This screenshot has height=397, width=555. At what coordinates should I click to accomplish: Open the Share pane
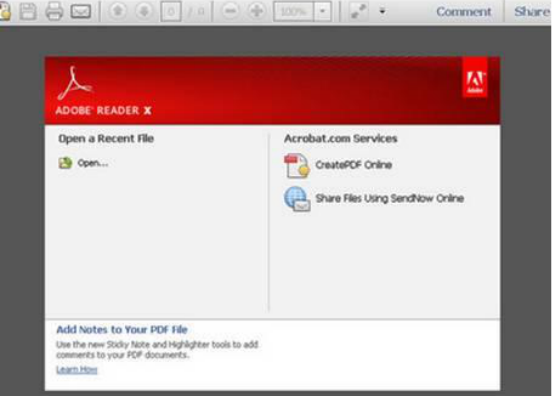532,11
